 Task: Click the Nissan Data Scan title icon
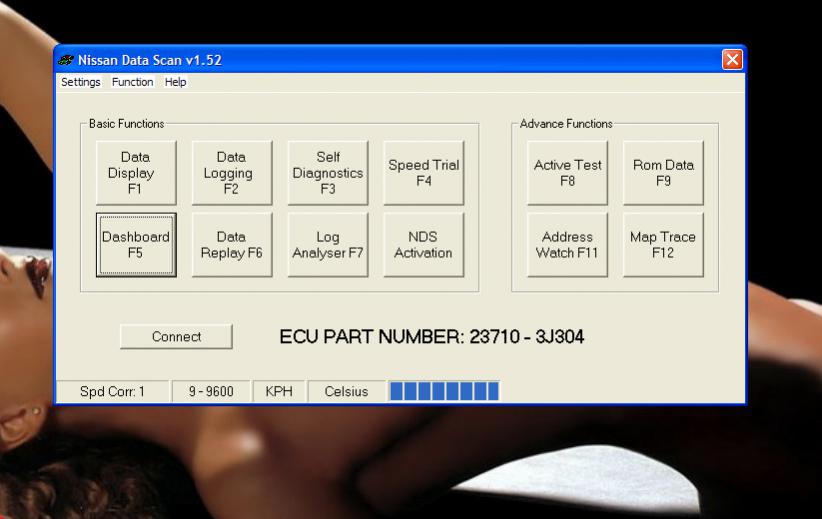click(66, 60)
